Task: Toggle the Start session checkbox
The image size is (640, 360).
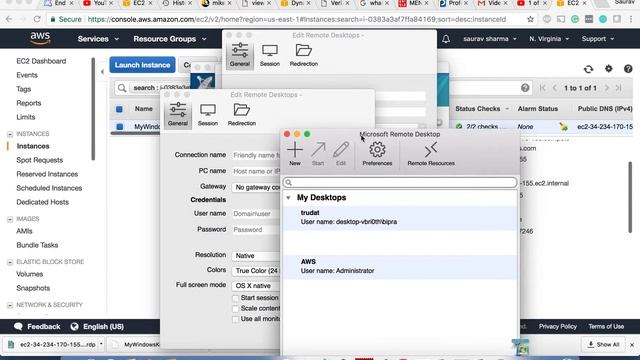Action: 236,298
